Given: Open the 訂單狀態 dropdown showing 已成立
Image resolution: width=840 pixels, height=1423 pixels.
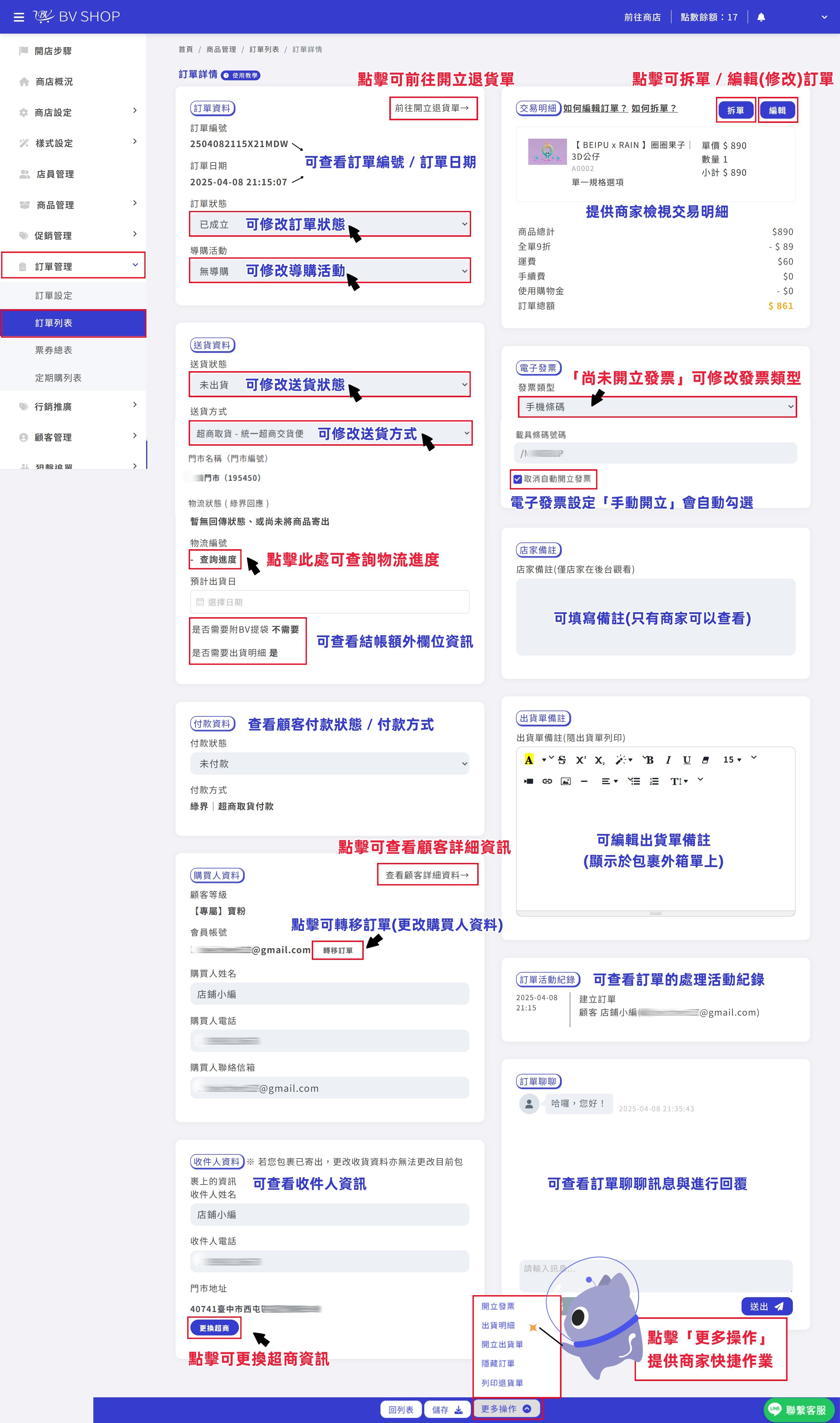Looking at the screenshot, I should point(330,224).
